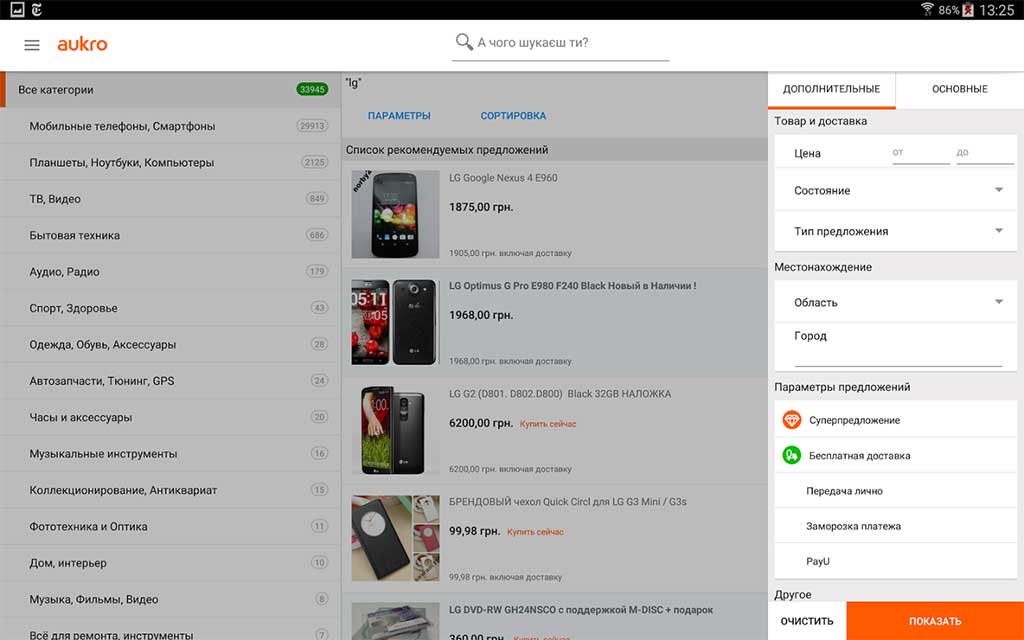Screen dimensions: 1024x640
Task: Tap the aukro logo
Action: click(x=82, y=44)
